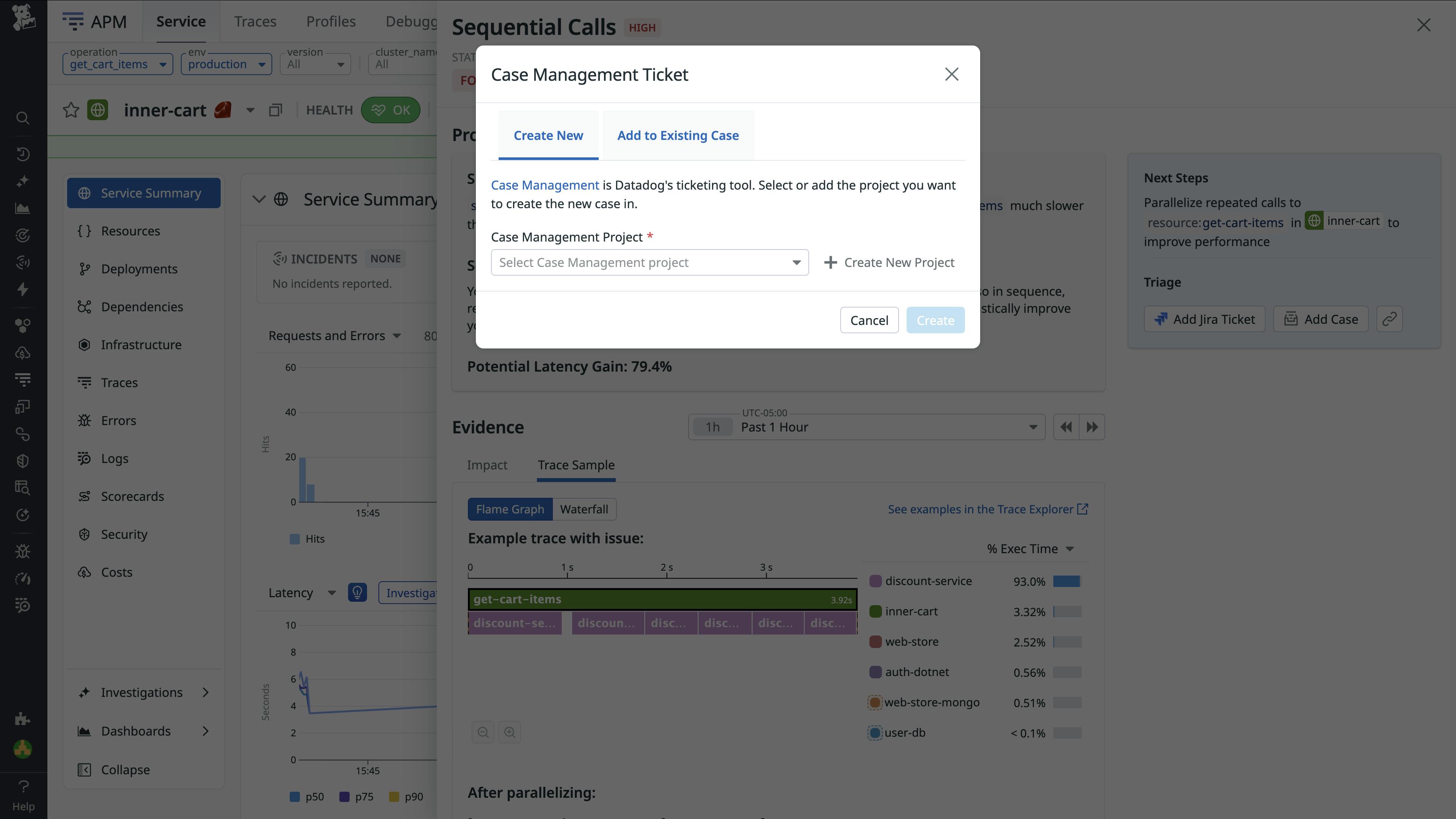Open the search magnifier in the left sidebar
The image size is (1456, 819).
pyautogui.click(x=23, y=118)
